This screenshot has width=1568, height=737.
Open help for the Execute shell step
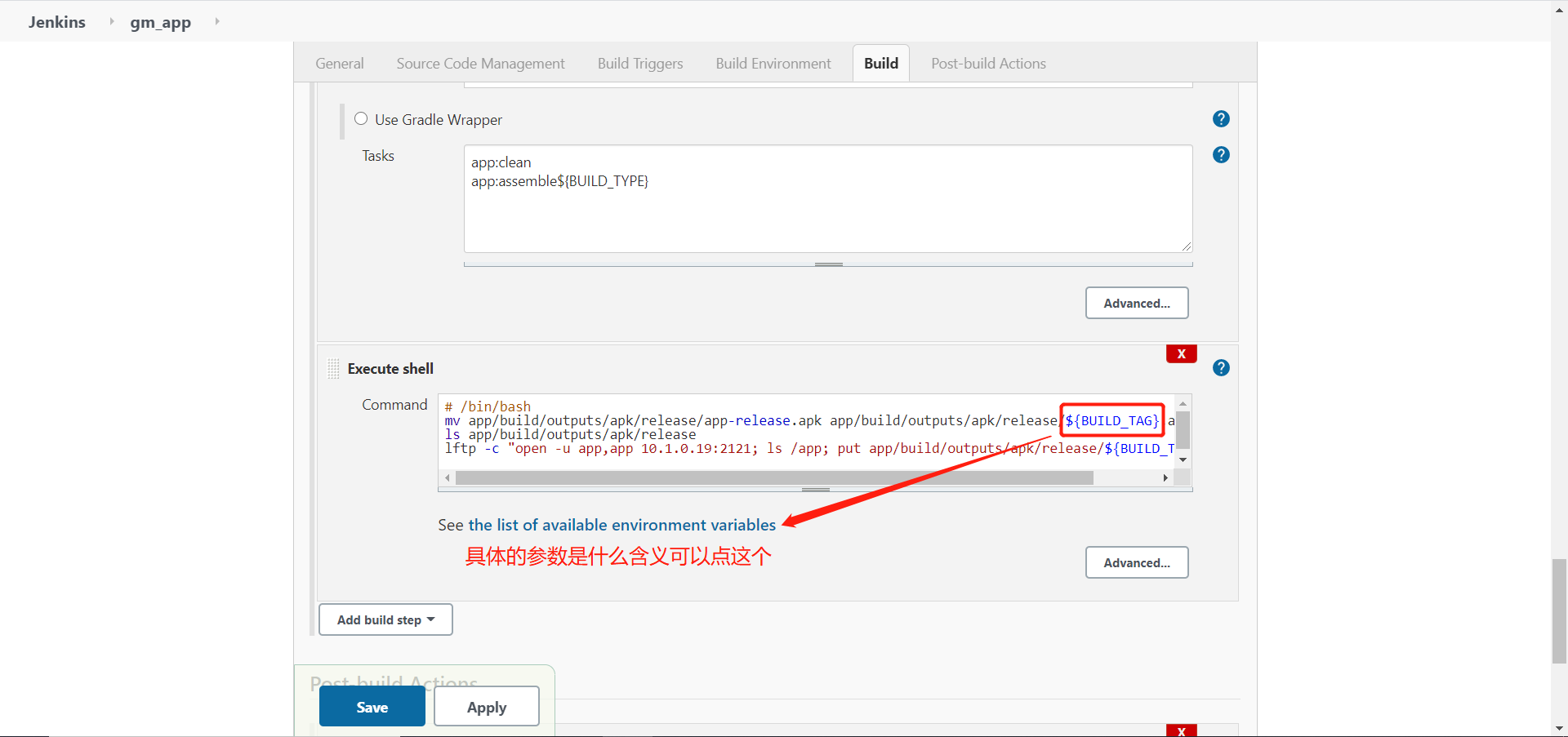pos(1221,367)
